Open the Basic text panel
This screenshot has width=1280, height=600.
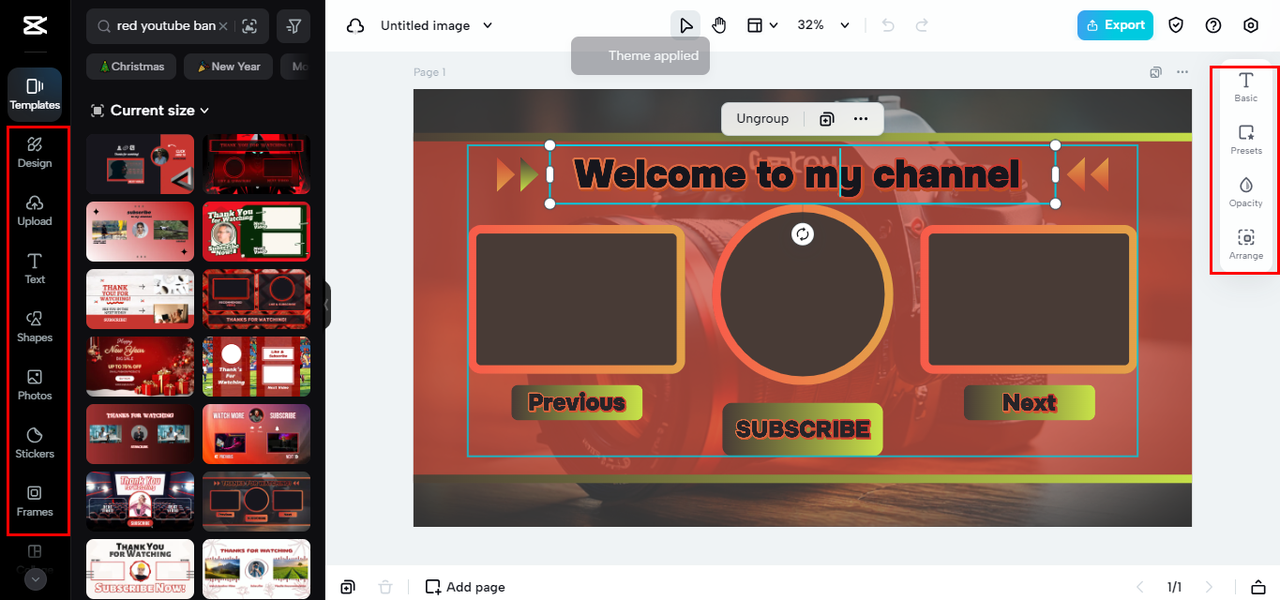click(x=1246, y=87)
